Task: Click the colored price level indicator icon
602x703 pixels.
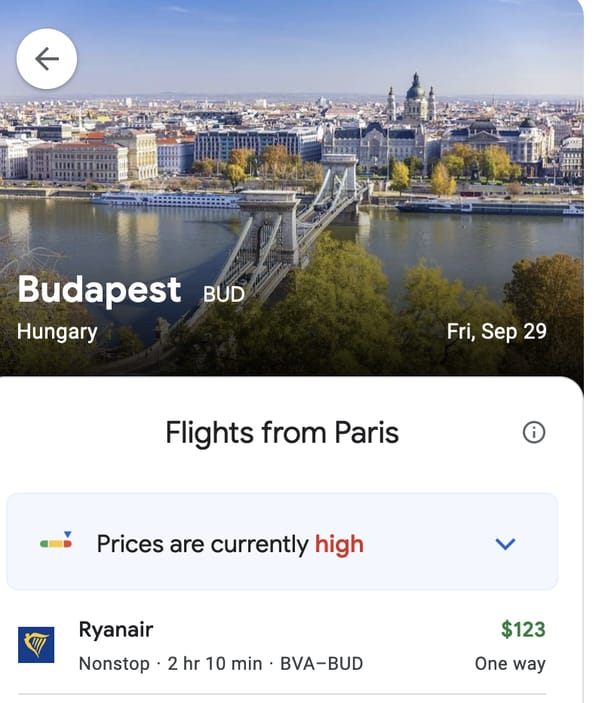Action: click(x=56, y=542)
